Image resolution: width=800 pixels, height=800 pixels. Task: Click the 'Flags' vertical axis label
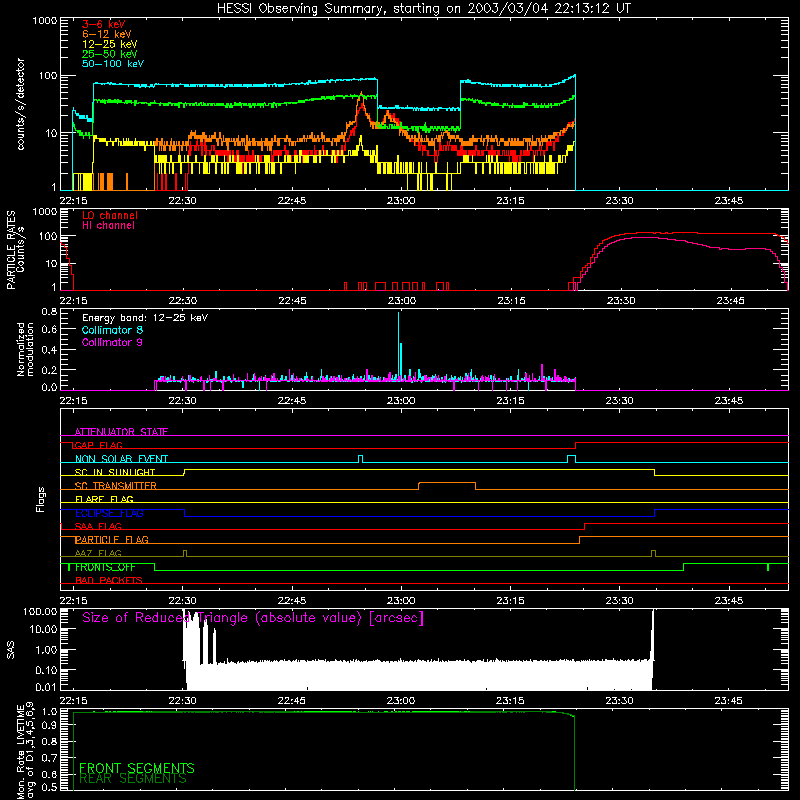tap(41, 499)
